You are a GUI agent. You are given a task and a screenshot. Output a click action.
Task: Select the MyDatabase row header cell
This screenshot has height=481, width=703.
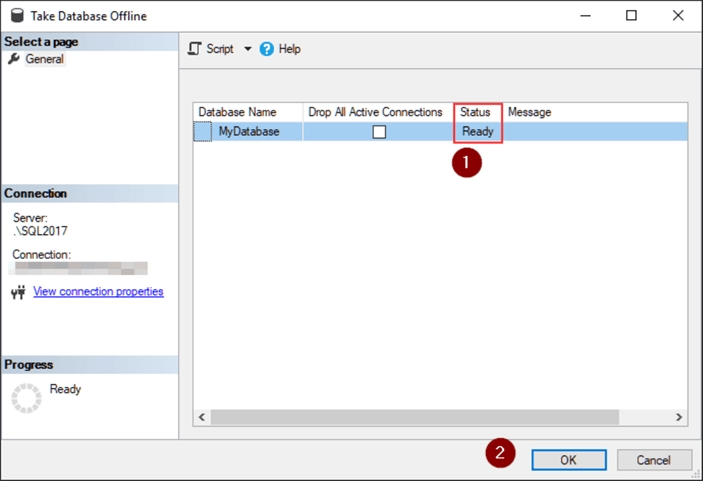click(x=203, y=132)
